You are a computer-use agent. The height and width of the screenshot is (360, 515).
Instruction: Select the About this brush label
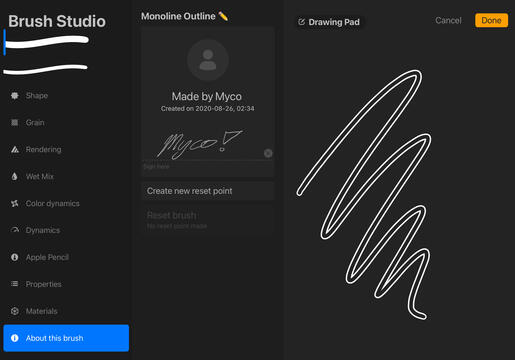pyautogui.click(x=54, y=338)
